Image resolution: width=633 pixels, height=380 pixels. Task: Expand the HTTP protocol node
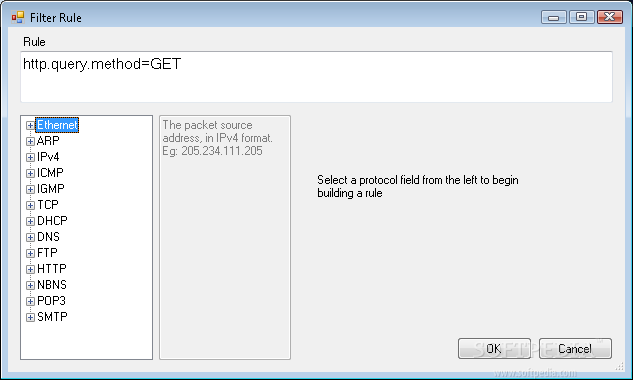pyautogui.click(x=30, y=269)
